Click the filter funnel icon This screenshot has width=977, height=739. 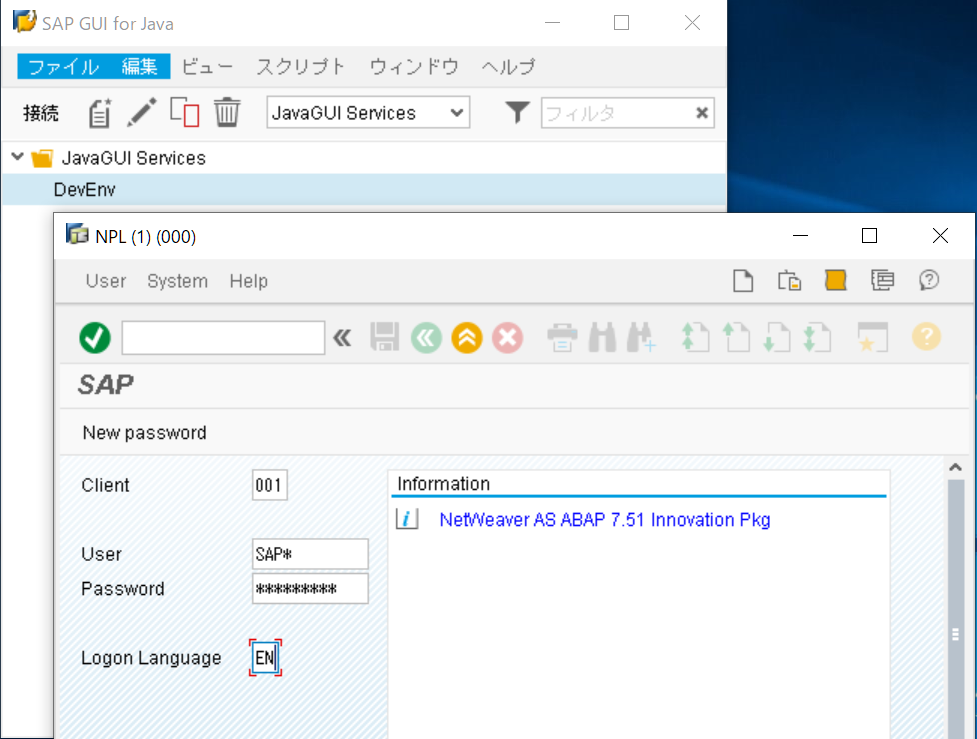click(x=517, y=113)
